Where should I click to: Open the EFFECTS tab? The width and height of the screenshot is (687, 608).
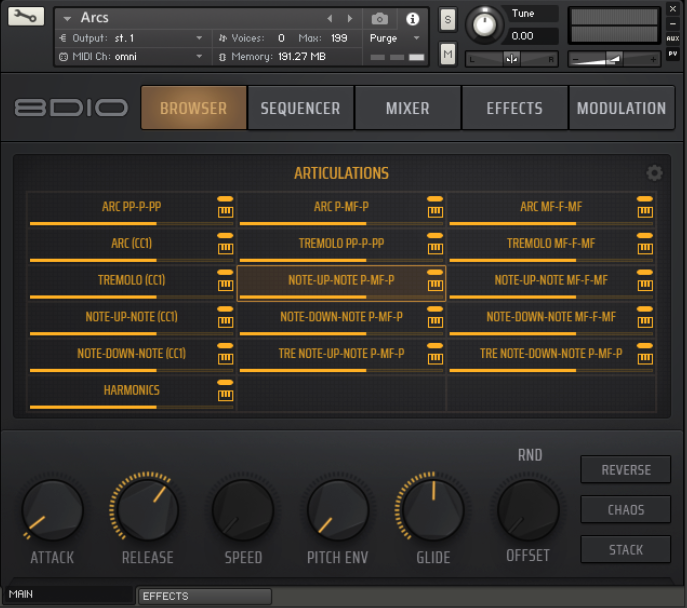tap(514, 108)
